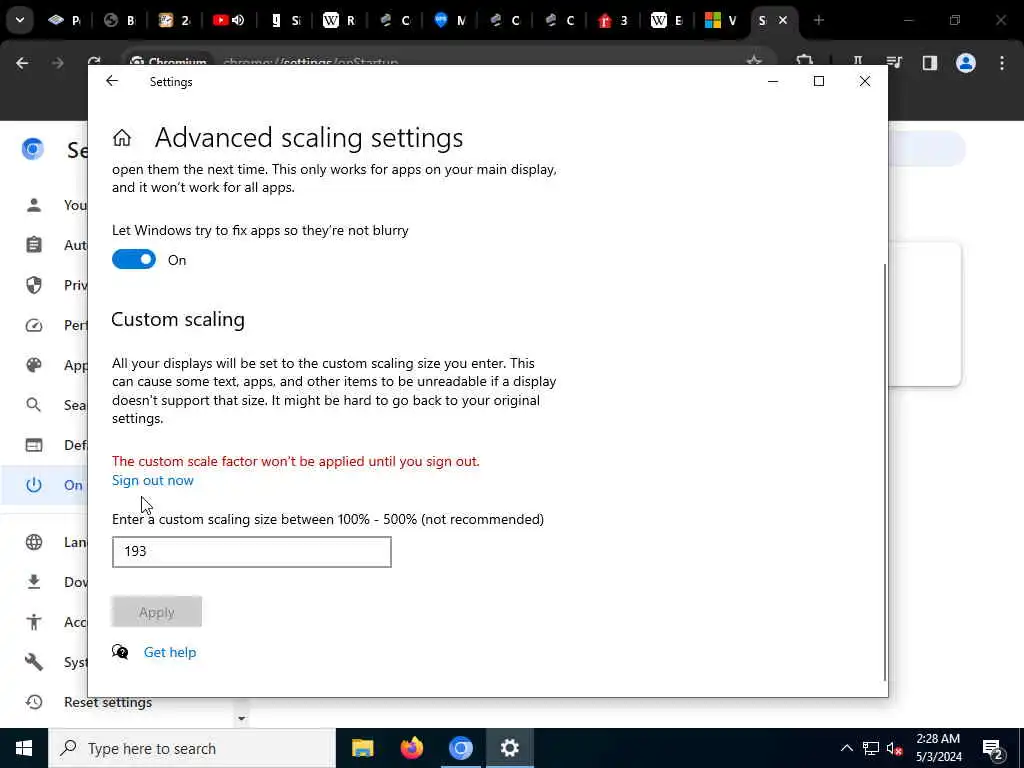
Task: Mute the audio speaker icon on YouTube tab
Action: [238, 20]
